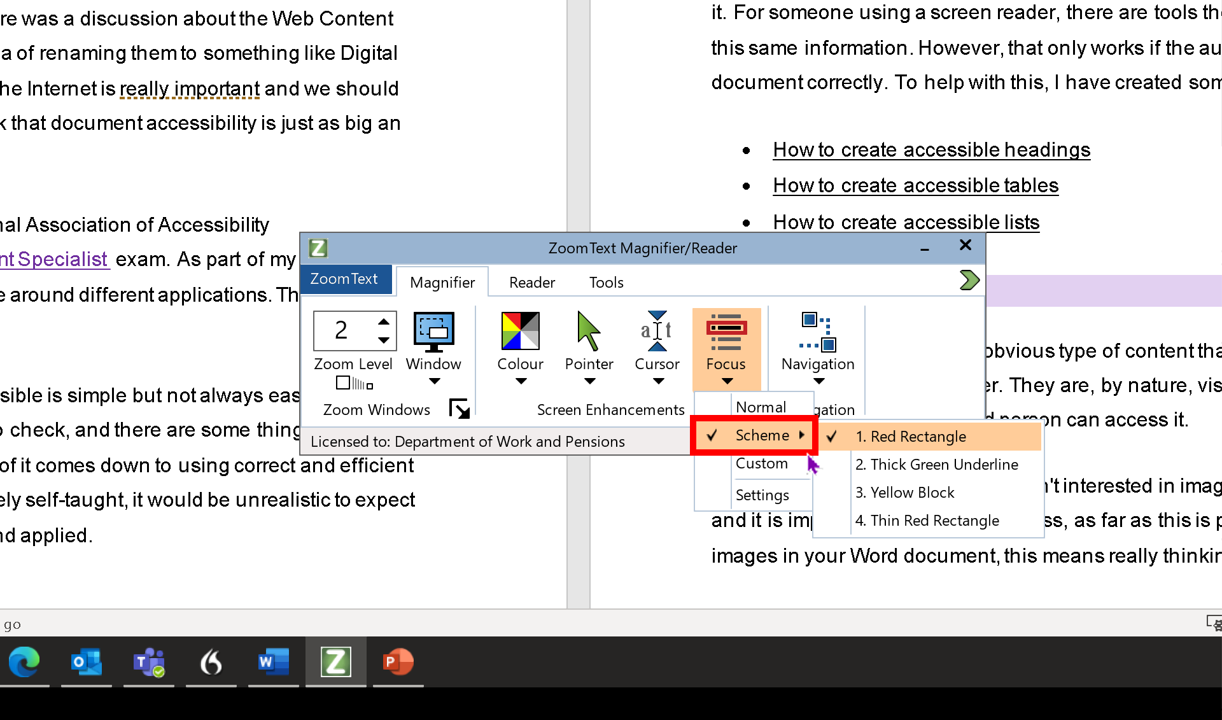Expand the Colour dropdown arrow
1222x720 pixels.
coord(520,381)
